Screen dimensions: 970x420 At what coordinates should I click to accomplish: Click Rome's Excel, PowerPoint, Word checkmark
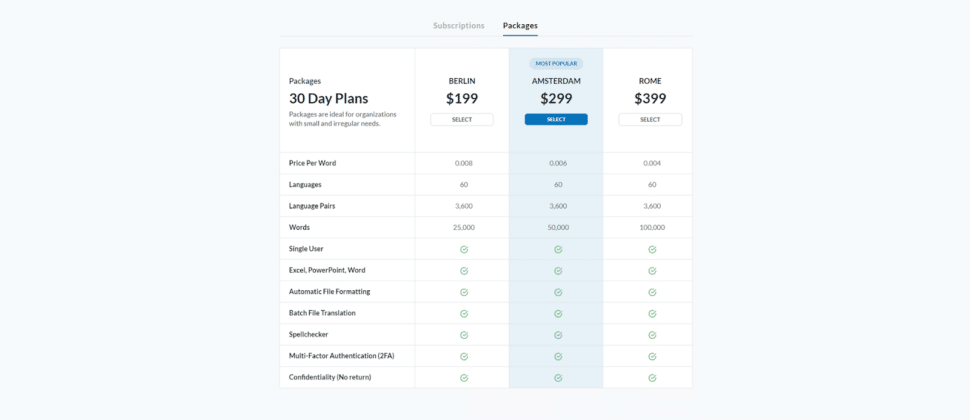pyautogui.click(x=652, y=271)
